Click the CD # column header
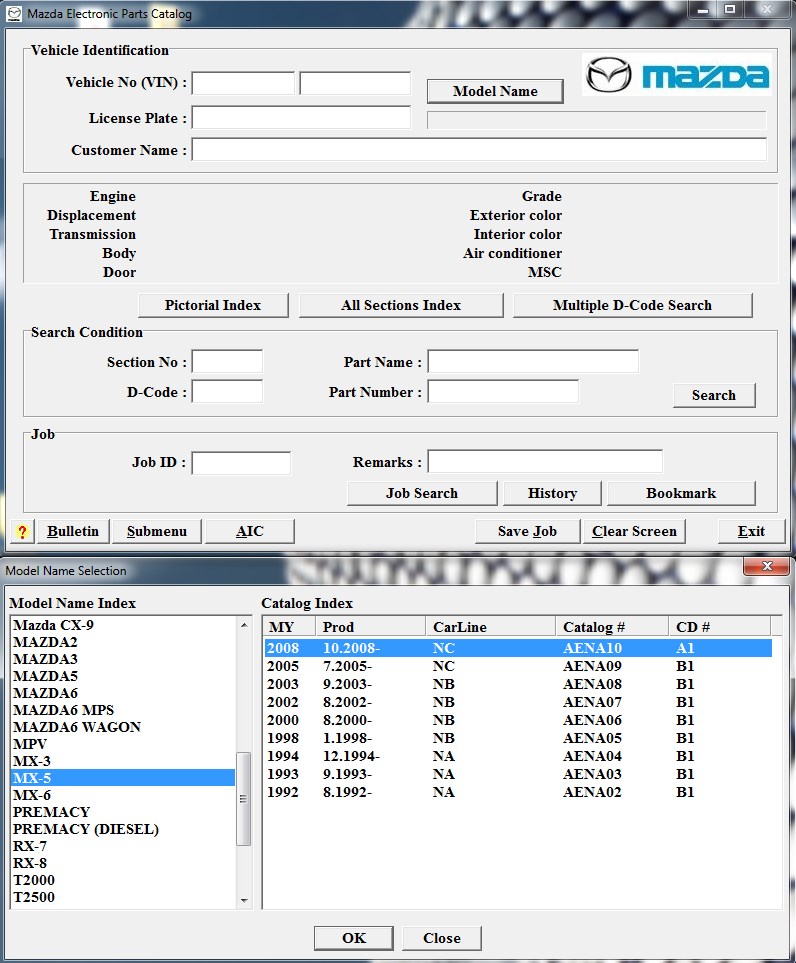The width and height of the screenshot is (796, 963). click(719, 626)
